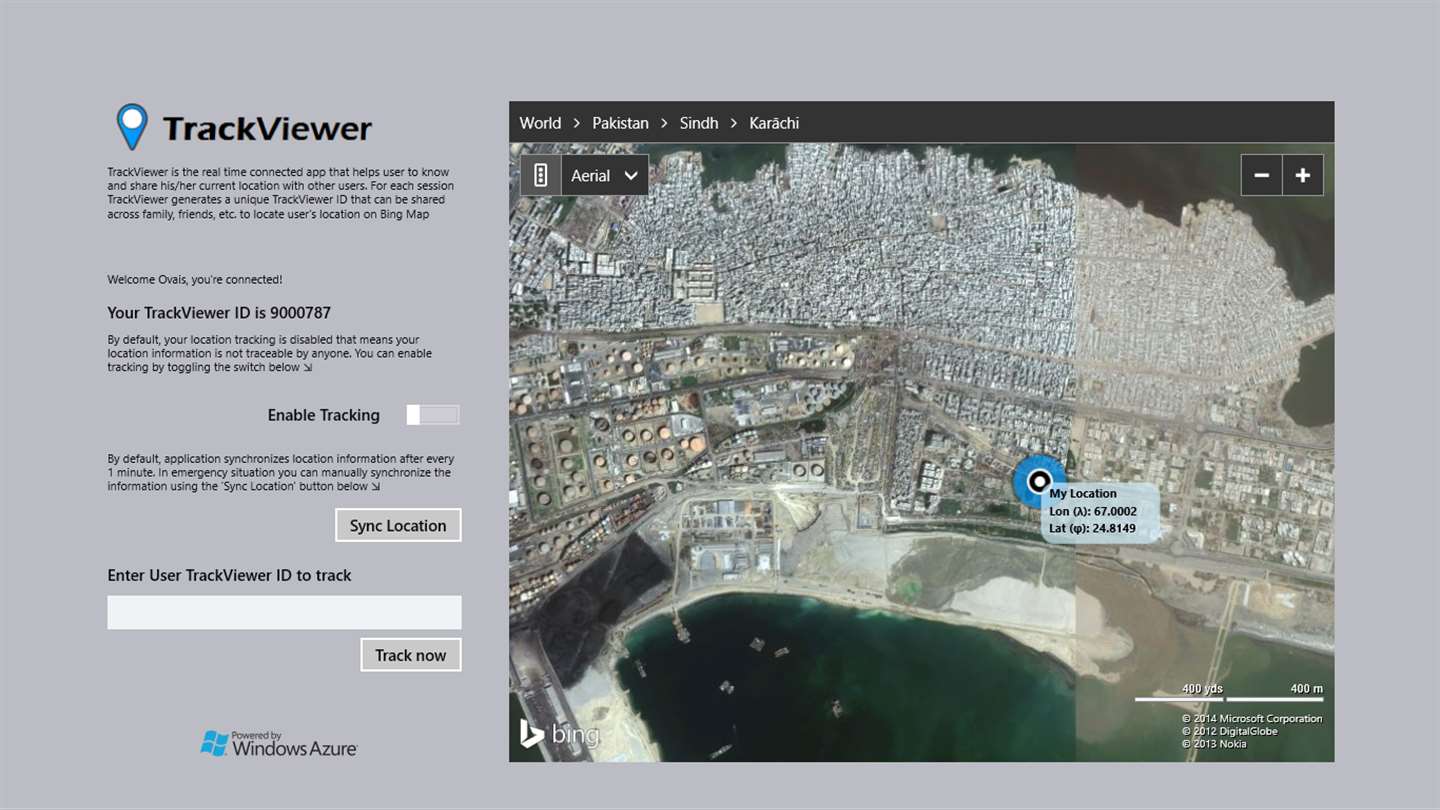Select Karāchi in the map breadcrumb
1440x810 pixels.
click(x=774, y=123)
